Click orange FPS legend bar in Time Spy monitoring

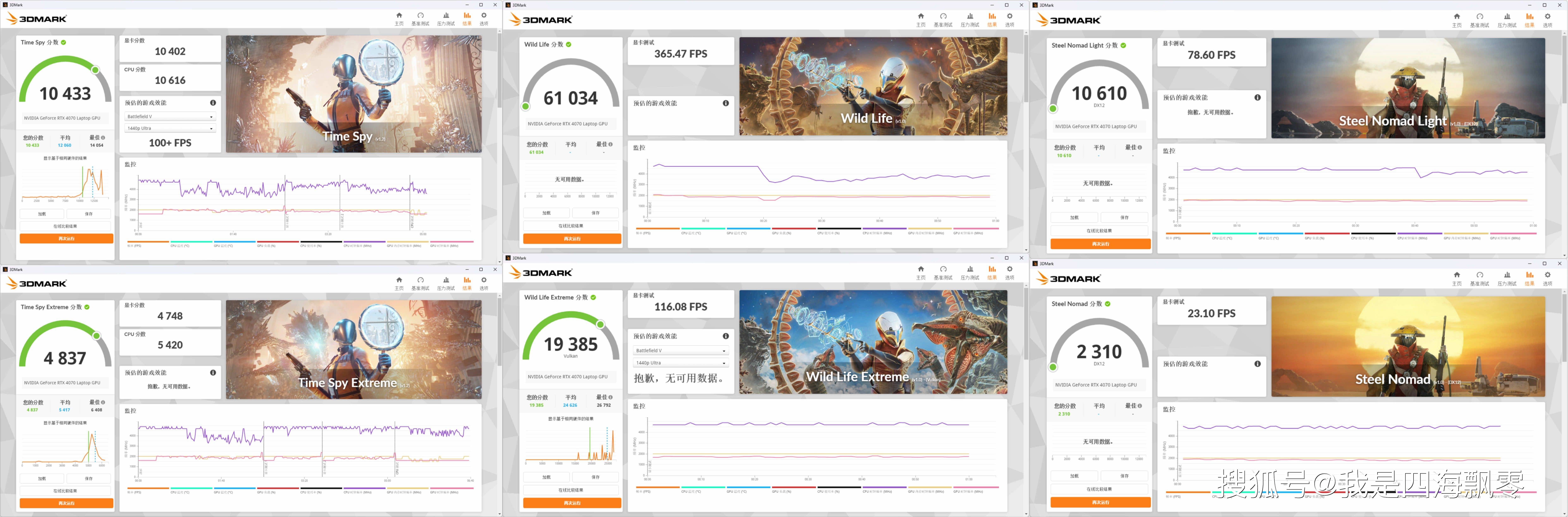coord(148,242)
